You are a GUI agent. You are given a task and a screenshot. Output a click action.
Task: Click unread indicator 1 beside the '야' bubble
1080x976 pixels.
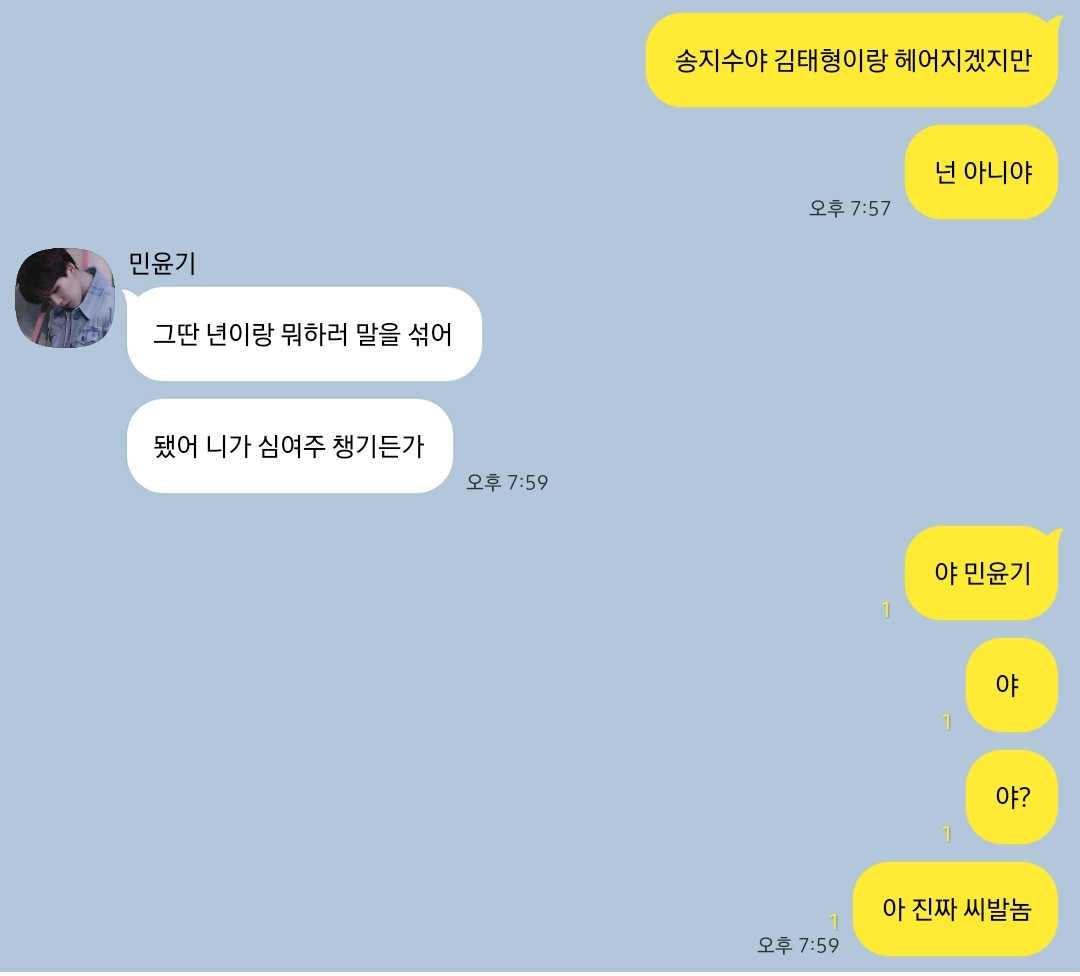(947, 722)
